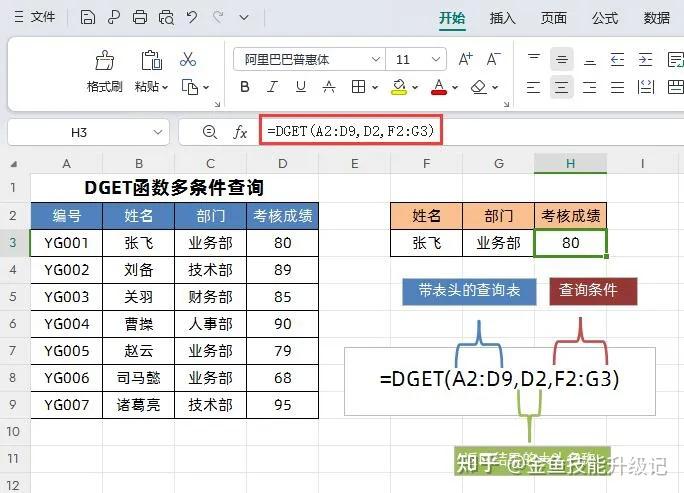This screenshot has width=684, height=493.
Task: Open font settings dialog launcher
Action: click(506, 104)
